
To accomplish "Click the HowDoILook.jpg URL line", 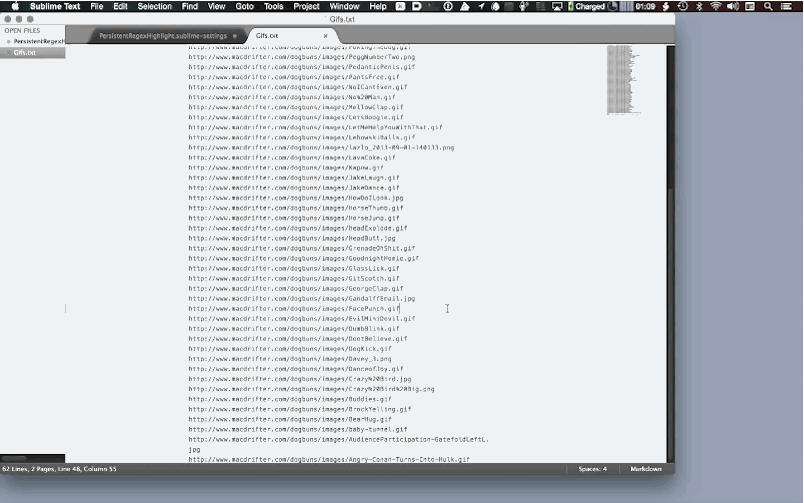I will tap(296, 198).
